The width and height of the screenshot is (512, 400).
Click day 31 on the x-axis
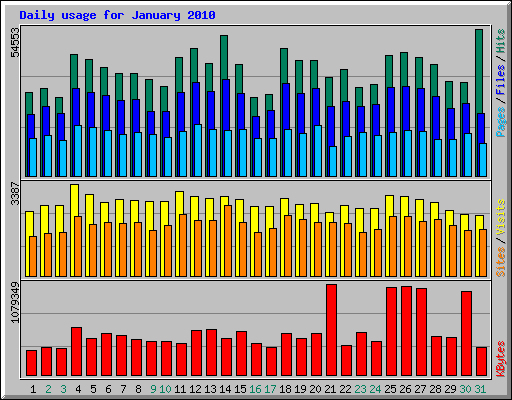480,389
